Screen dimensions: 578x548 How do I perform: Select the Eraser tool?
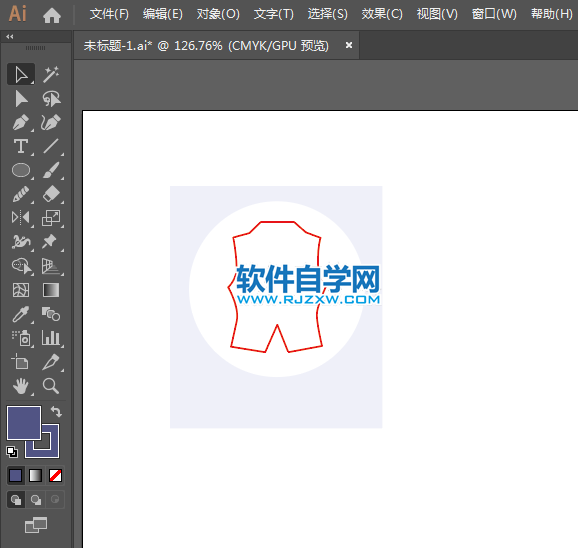pos(51,194)
